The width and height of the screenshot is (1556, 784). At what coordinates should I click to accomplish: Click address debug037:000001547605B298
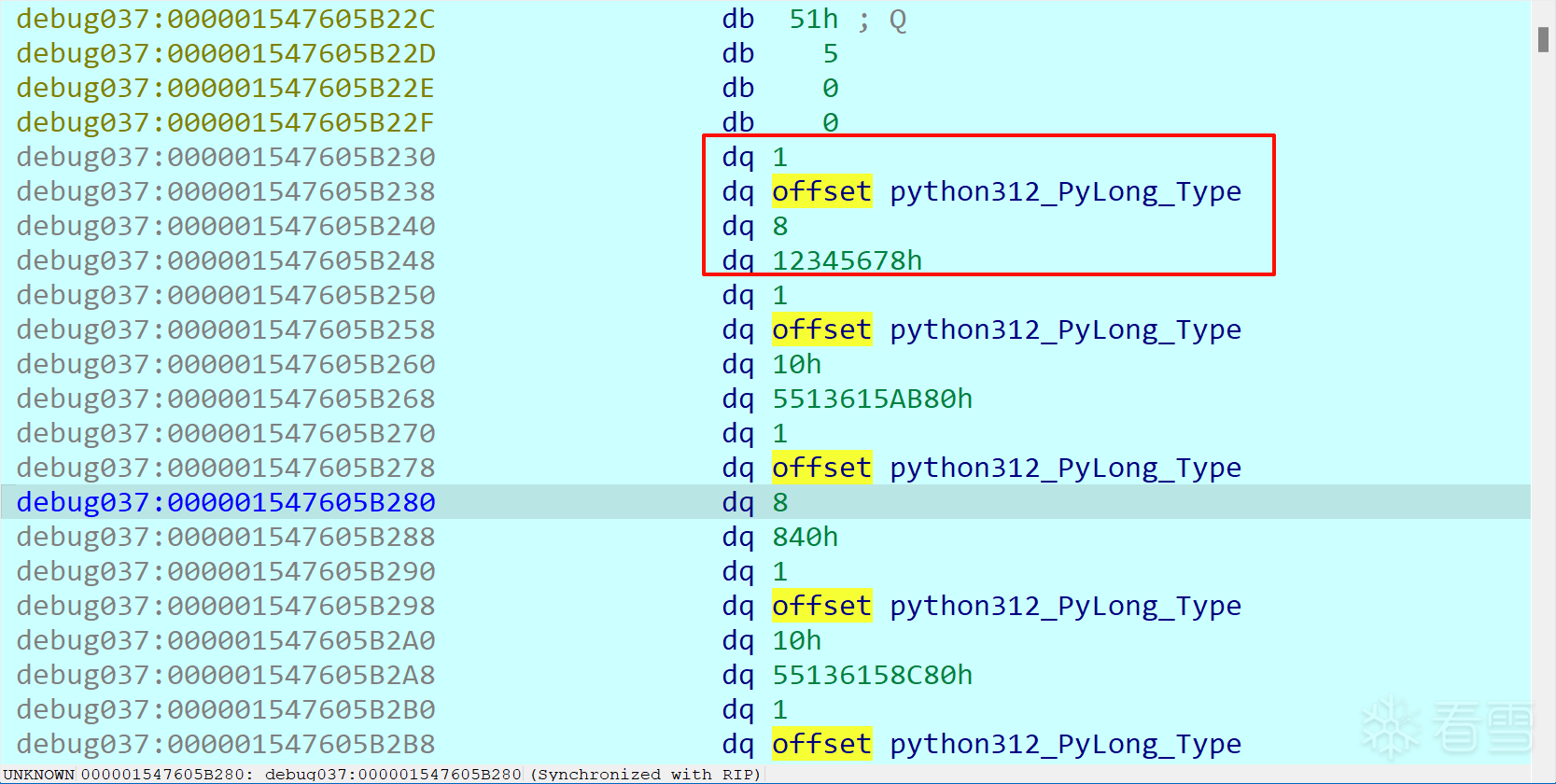pos(226,607)
